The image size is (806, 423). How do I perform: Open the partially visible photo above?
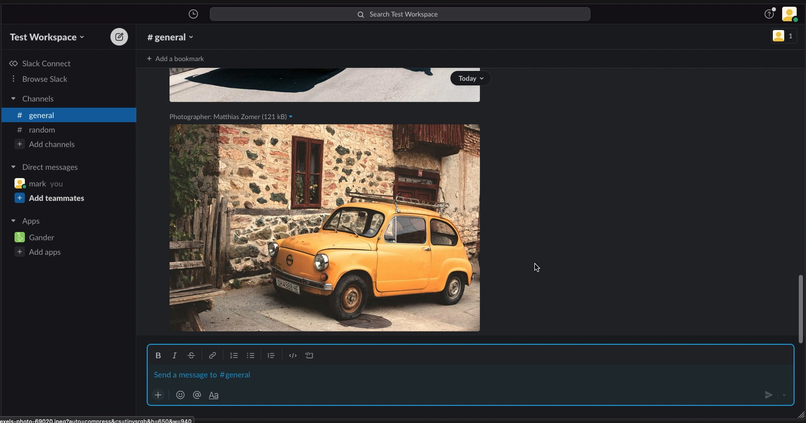325,85
